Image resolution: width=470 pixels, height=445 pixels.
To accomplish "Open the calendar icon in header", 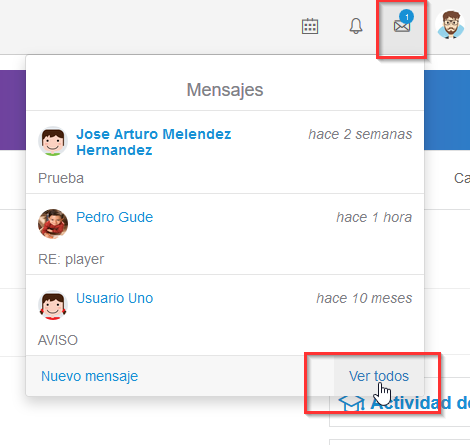I will pyautogui.click(x=310, y=26).
